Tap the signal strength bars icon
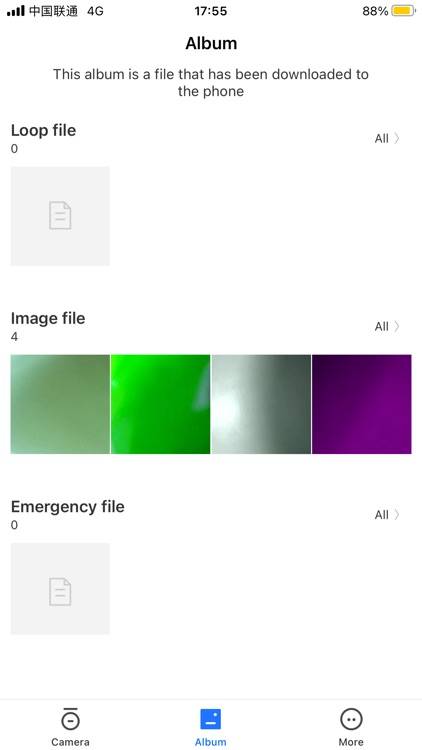This screenshot has width=422, height=750. pos(15,11)
